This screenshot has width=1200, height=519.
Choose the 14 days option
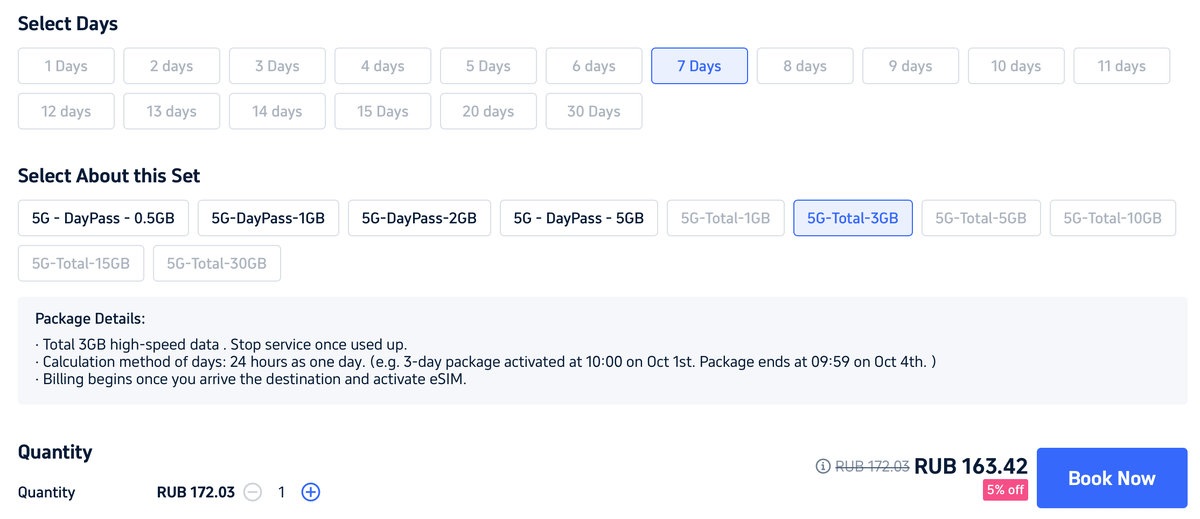pos(277,112)
